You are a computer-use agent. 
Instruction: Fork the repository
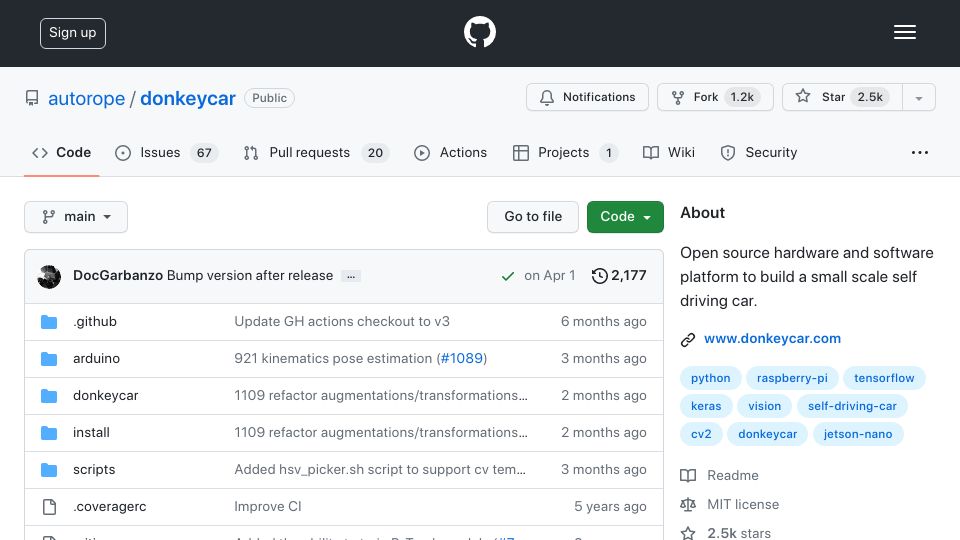[715, 97]
